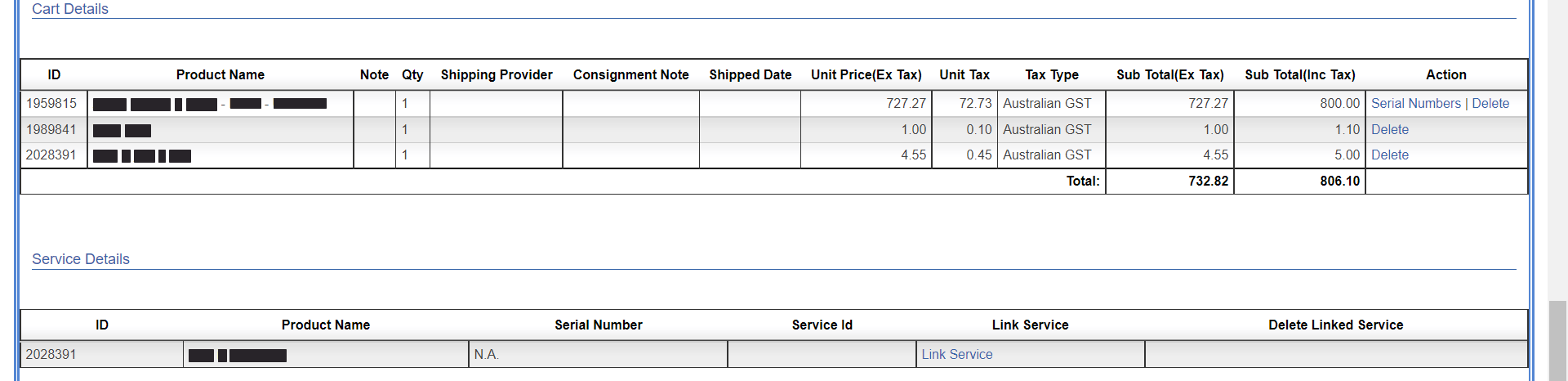Click the Consignment Note column header

point(630,75)
